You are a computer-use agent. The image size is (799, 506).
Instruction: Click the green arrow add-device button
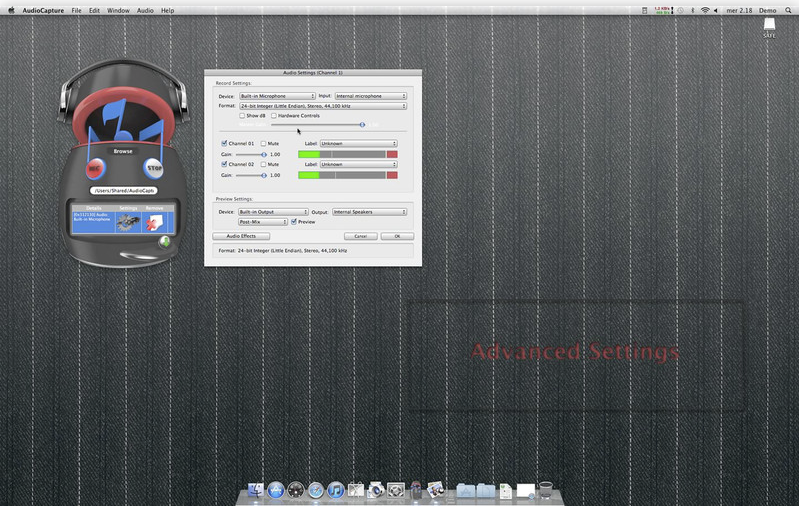[165, 242]
